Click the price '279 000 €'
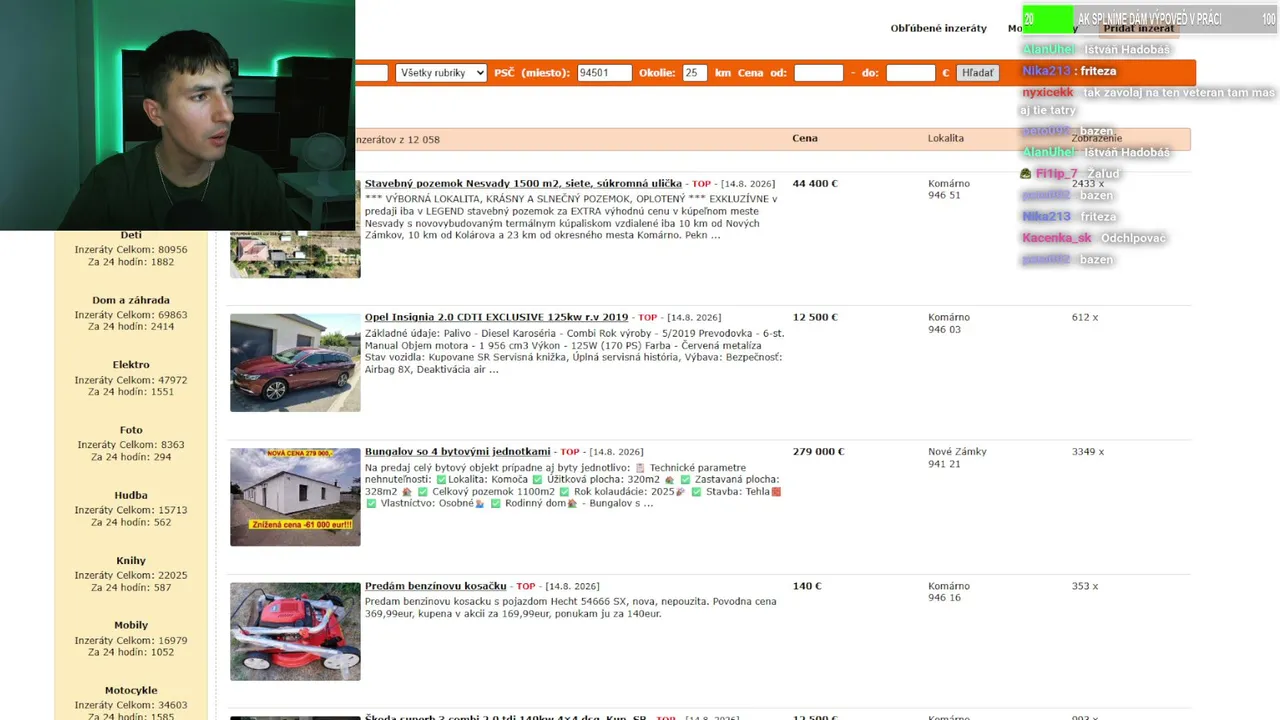 pos(818,452)
